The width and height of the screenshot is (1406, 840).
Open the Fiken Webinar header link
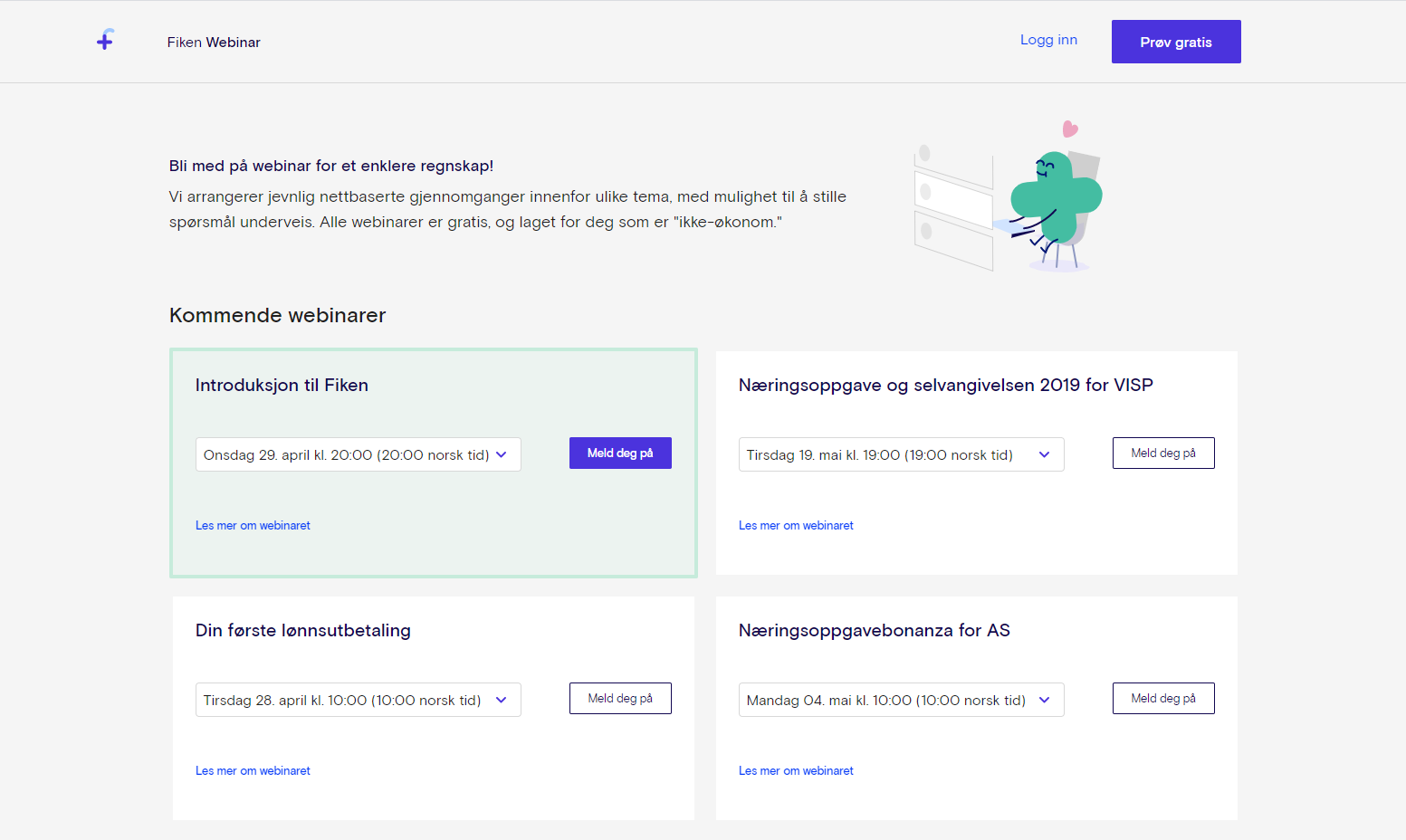click(x=214, y=43)
